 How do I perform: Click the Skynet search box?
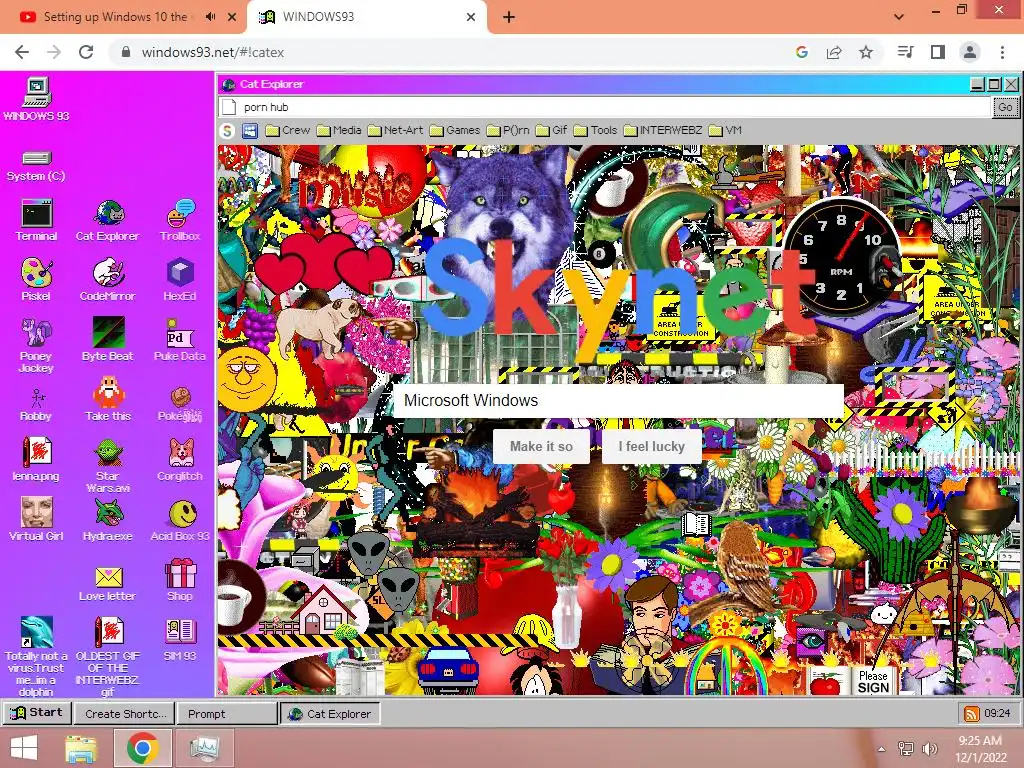coord(618,400)
